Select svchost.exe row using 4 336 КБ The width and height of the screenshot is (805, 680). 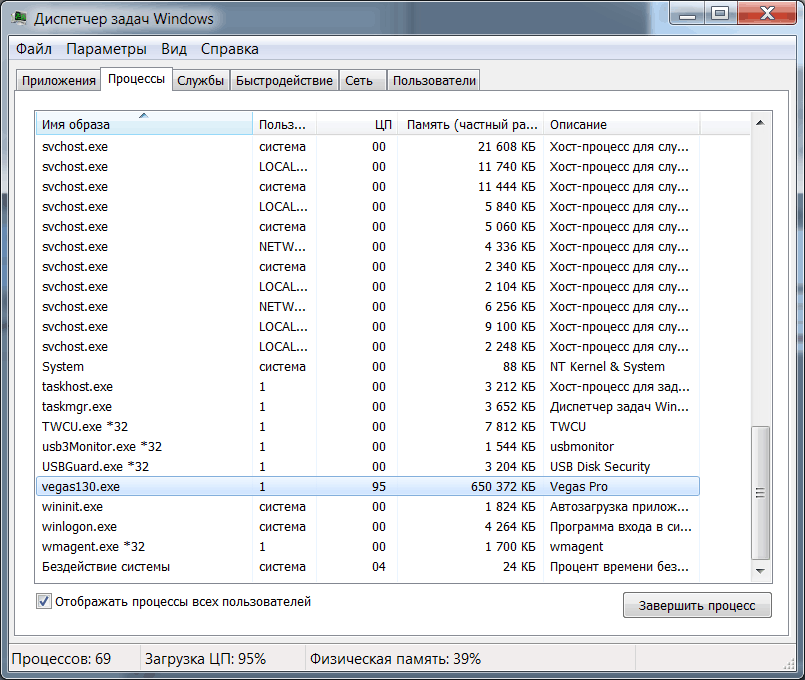click(368, 246)
